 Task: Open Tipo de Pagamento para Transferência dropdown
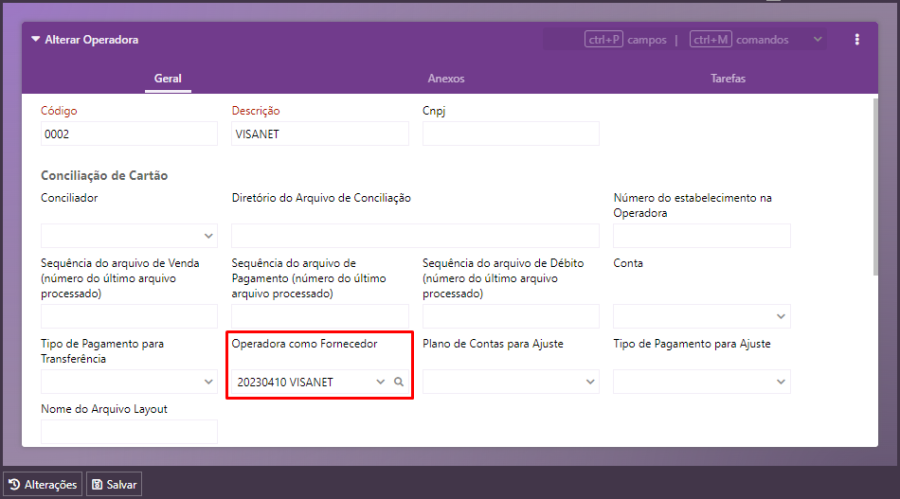coord(129,382)
